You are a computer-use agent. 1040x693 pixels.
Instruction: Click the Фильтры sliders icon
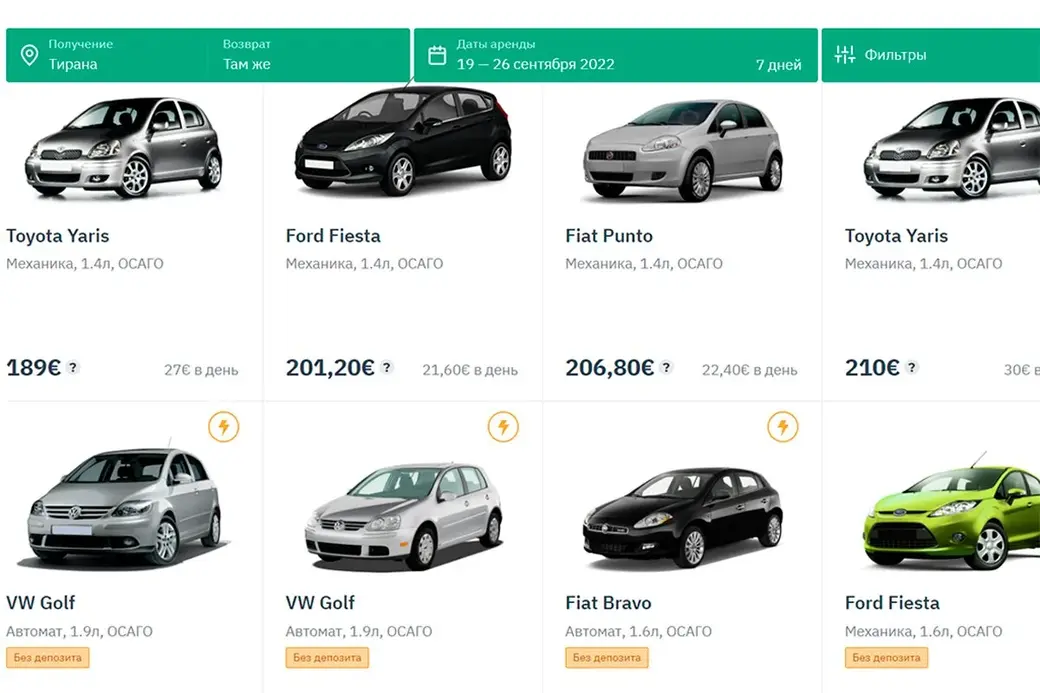pos(845,55)
